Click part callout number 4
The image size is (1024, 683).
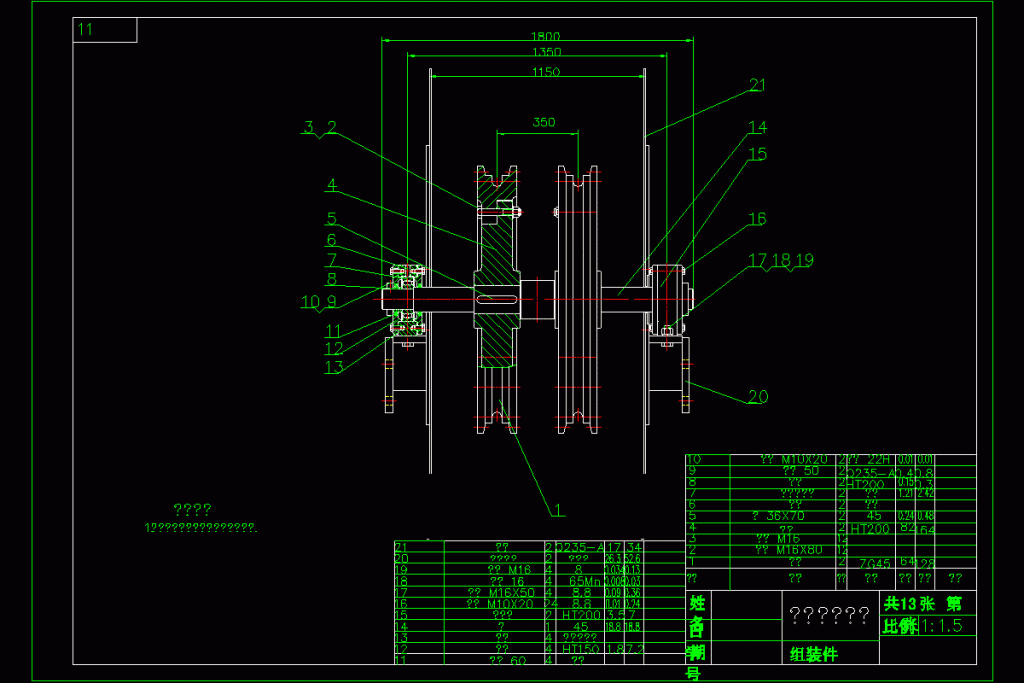[x=331, y=185]
